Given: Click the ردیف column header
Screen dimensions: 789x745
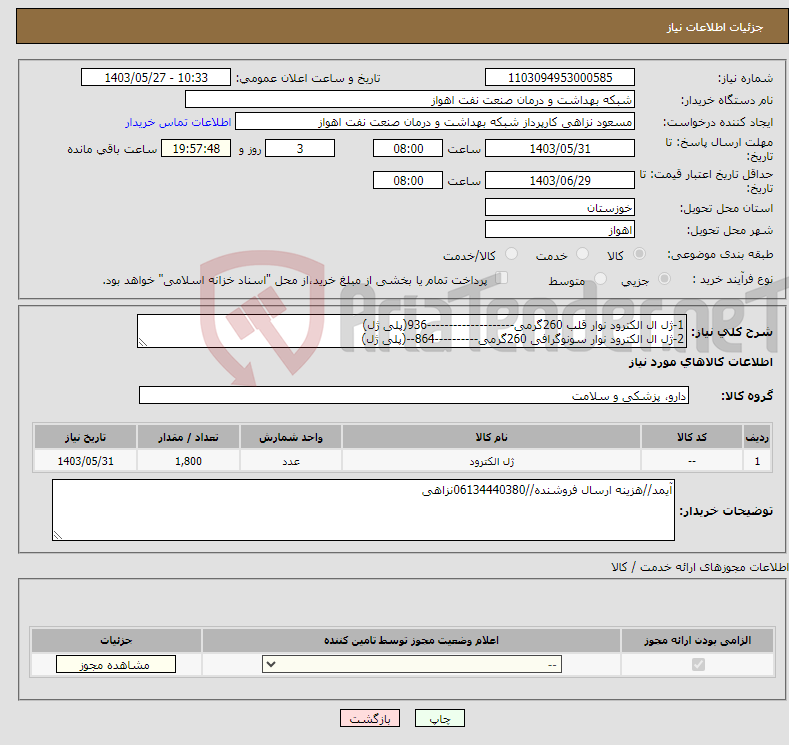Looking at the screenshot, I should pos(757,437).
